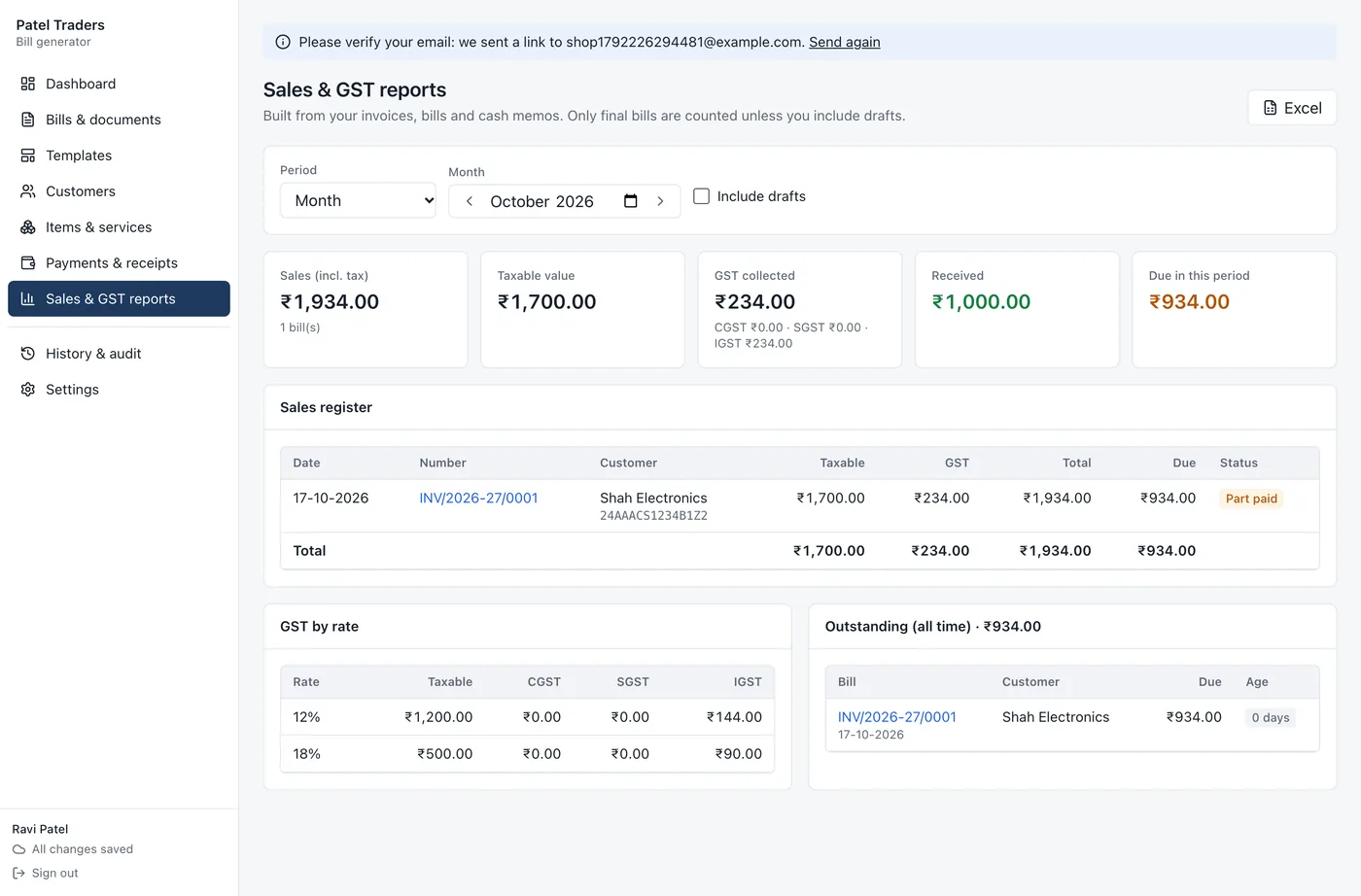The image size is (1361, 896).
Task: Click the Payments & receipts wallet icon
Action: coord(28,263)
